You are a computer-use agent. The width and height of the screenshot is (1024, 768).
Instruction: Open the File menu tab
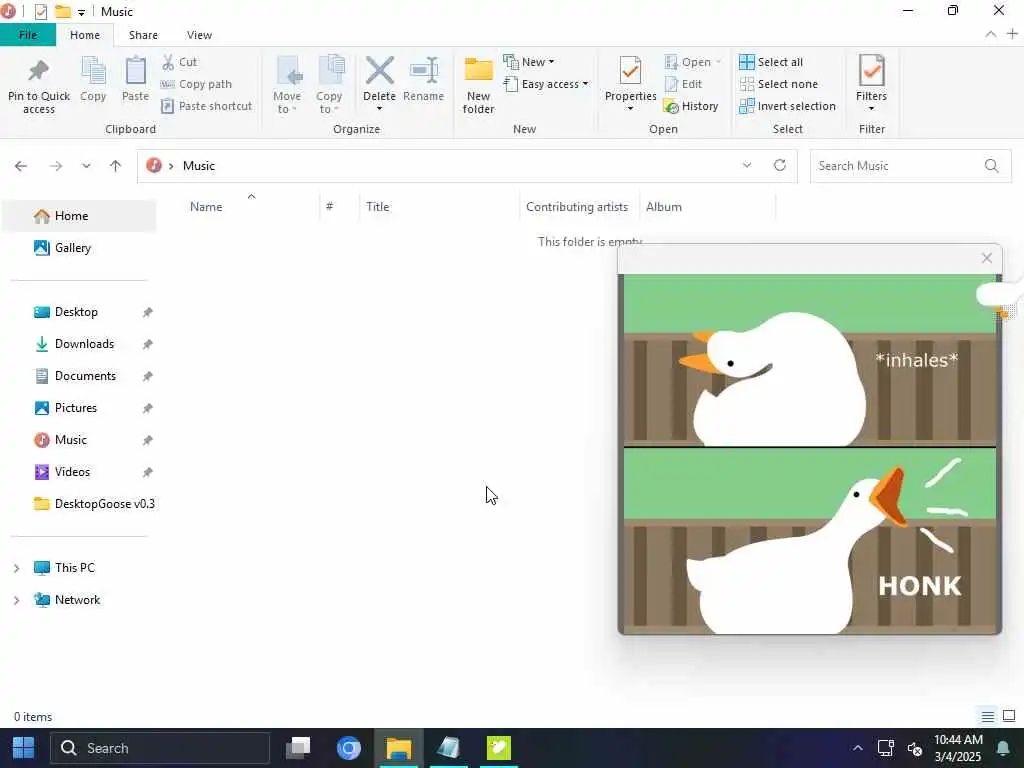click(x=28, y=35)
